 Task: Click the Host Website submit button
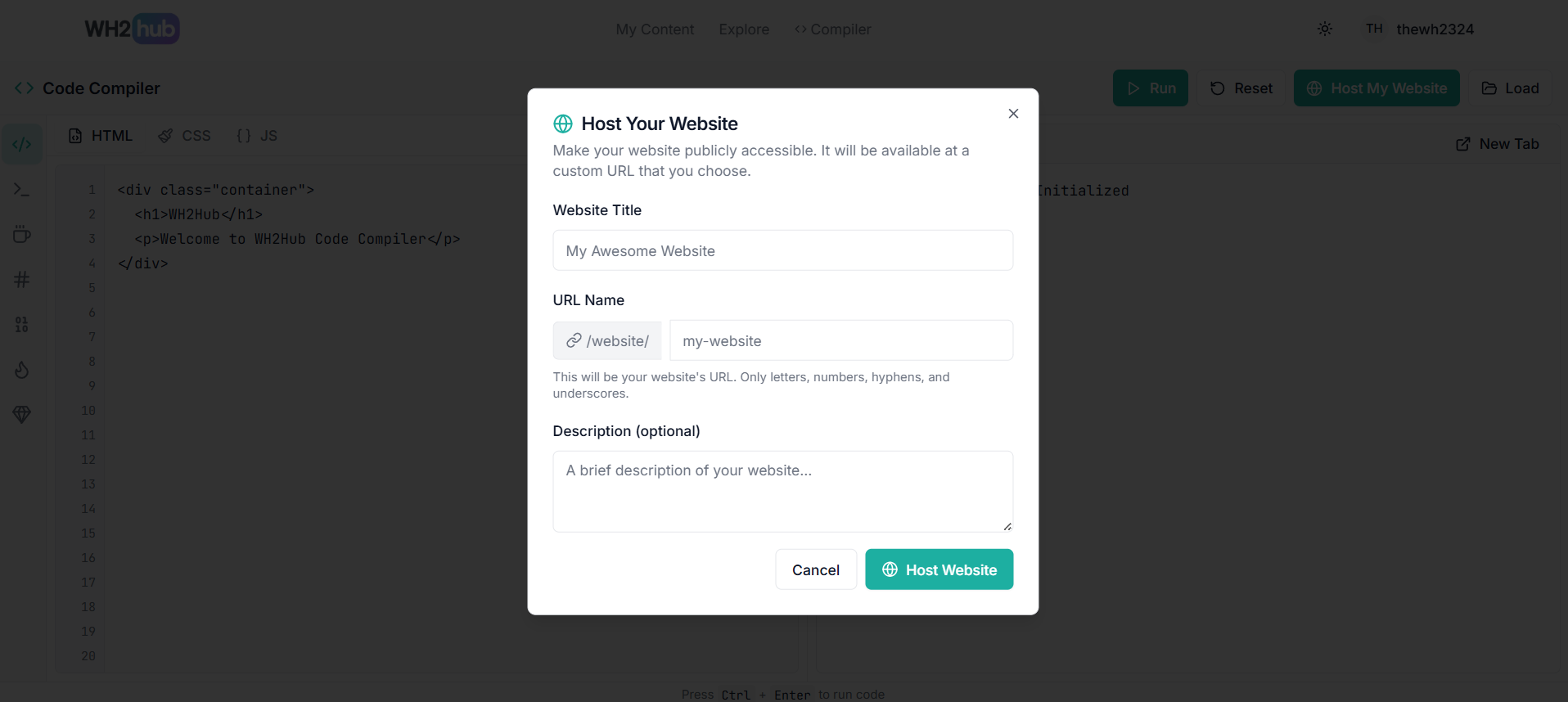[x=939, y=569]
